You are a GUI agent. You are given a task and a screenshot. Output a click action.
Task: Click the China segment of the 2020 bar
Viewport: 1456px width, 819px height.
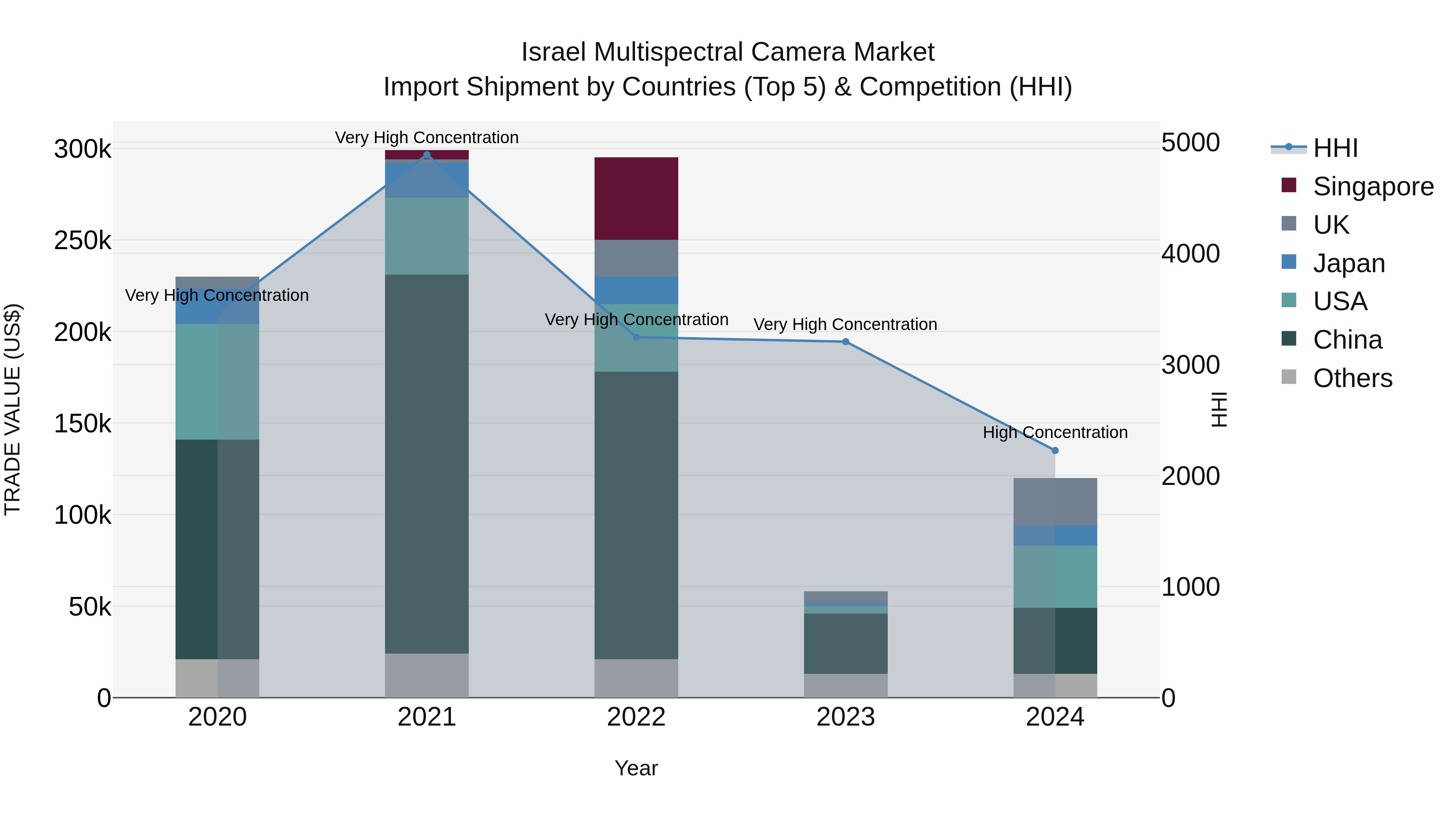[x=218, y=549]
